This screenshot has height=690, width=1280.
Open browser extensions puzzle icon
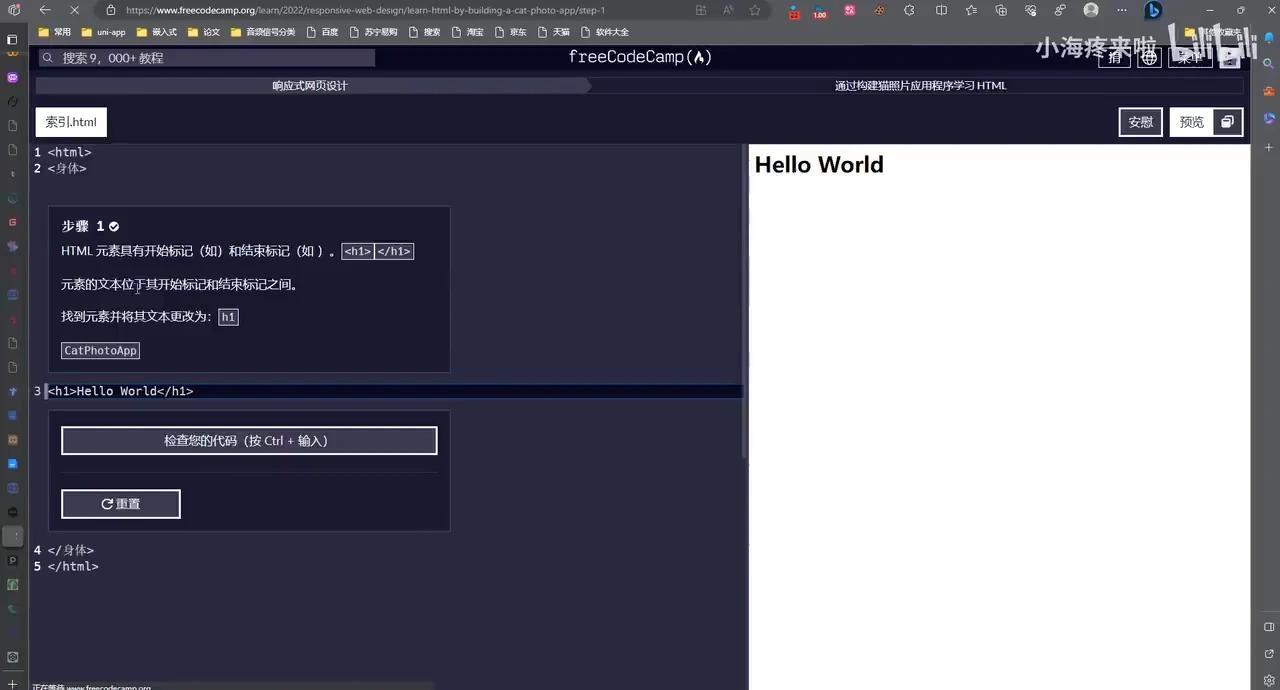[x=909, y=10]
